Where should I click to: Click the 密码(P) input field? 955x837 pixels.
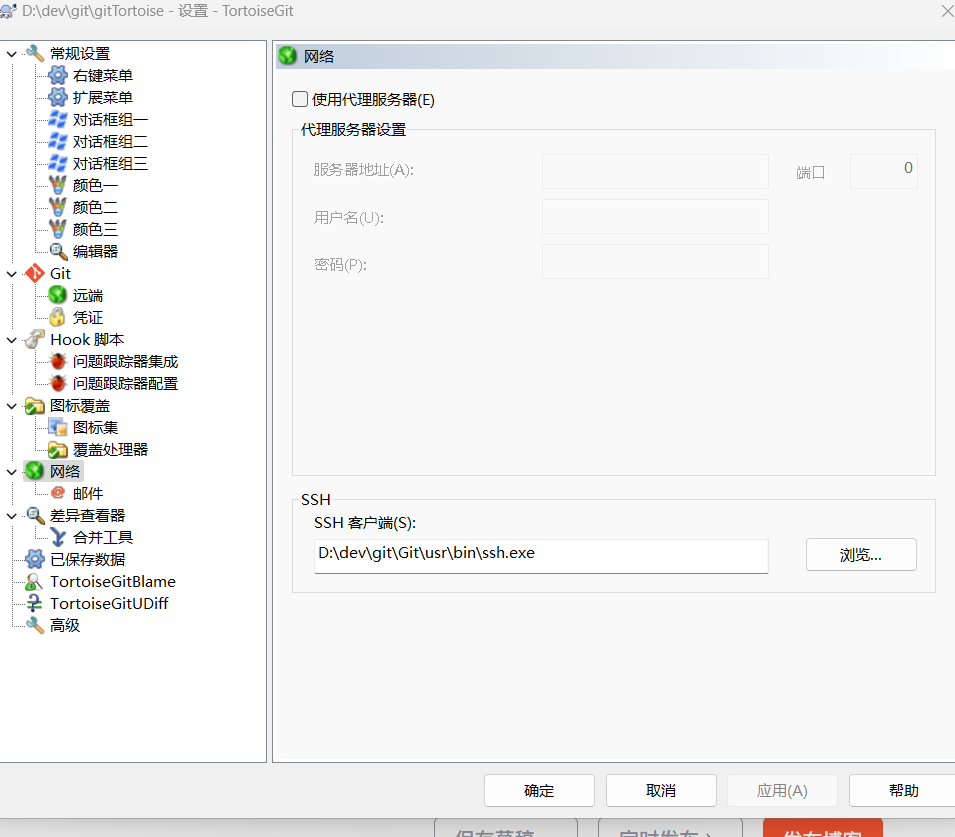tap(655, 261)
